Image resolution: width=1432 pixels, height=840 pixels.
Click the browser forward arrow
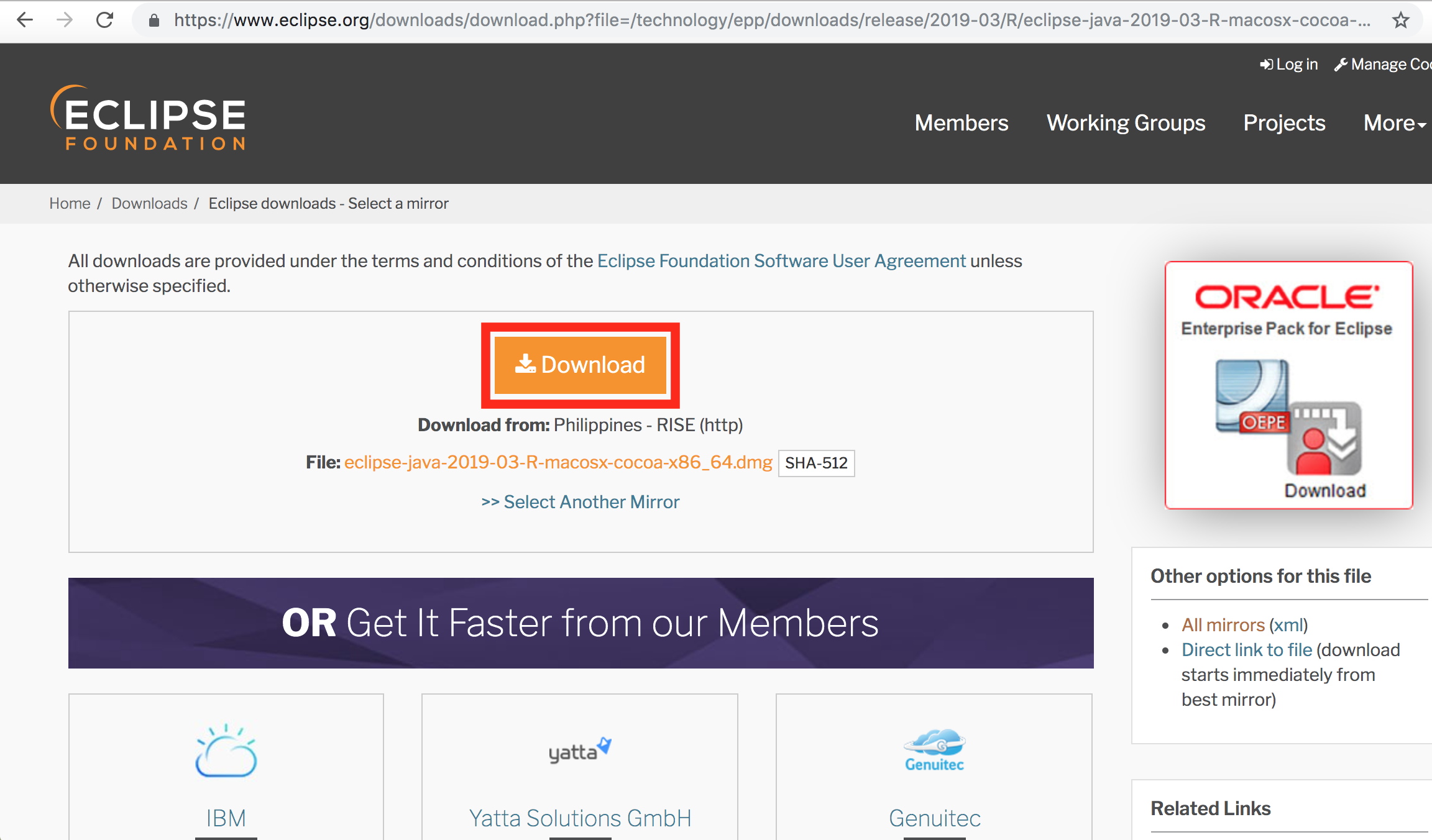(65, 20)
